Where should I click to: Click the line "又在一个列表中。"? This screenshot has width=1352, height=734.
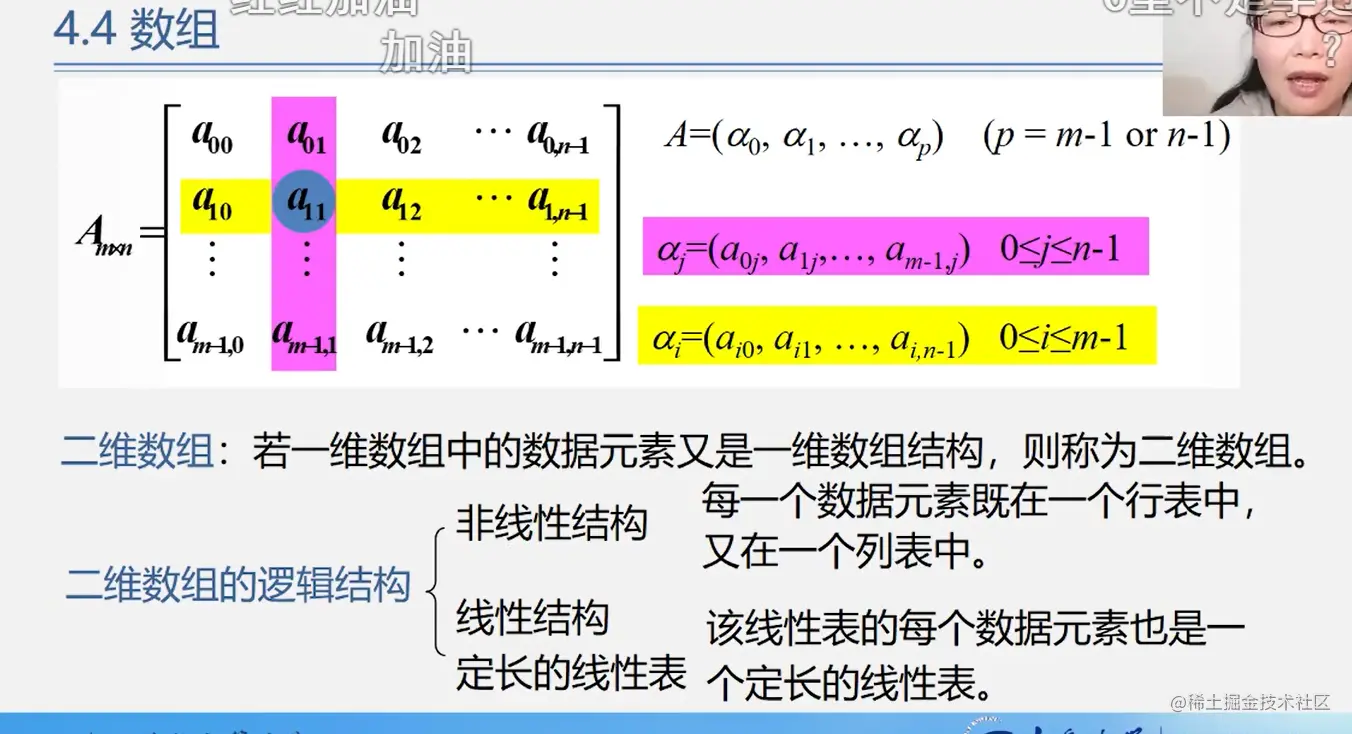(845, 552)
